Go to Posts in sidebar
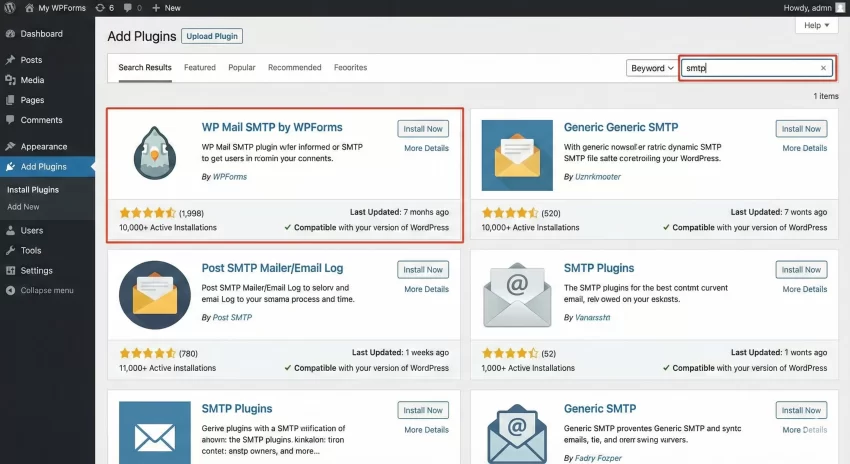Screen dimensions: 850x464 pyautogui.click(x=31, y=60)
